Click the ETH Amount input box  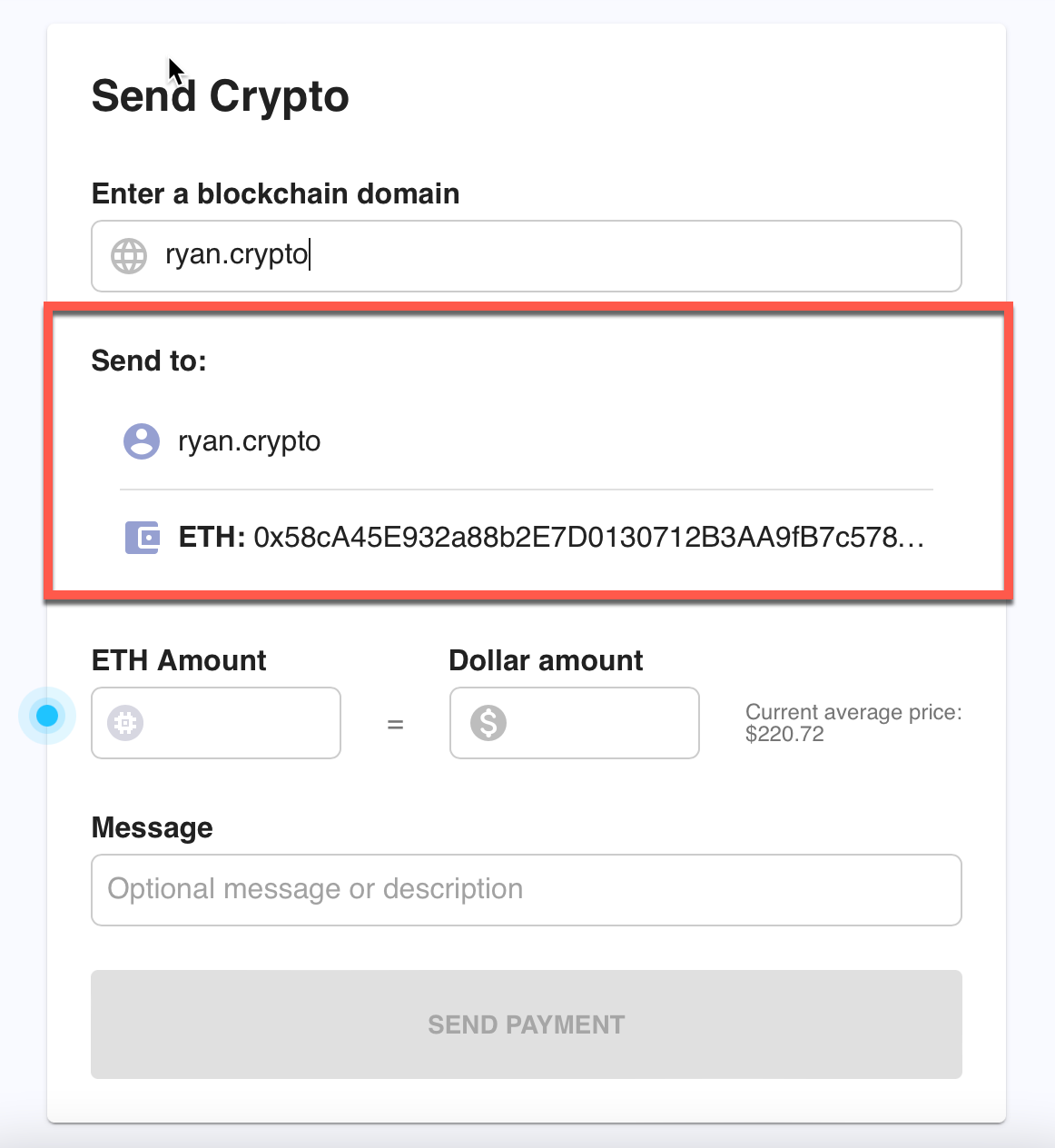[x=227, y=723]
